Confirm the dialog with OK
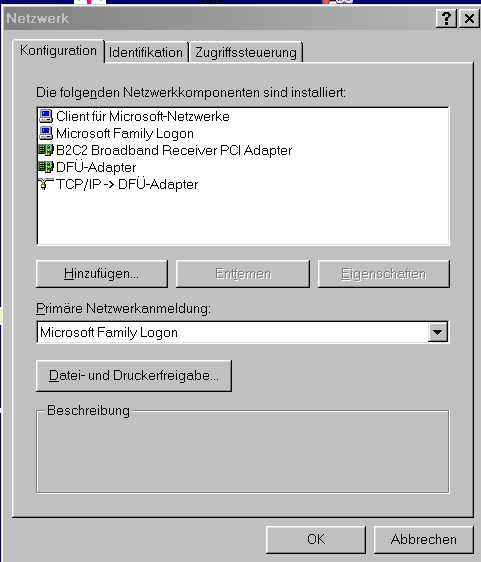481x562 pixels. point(316,539)
